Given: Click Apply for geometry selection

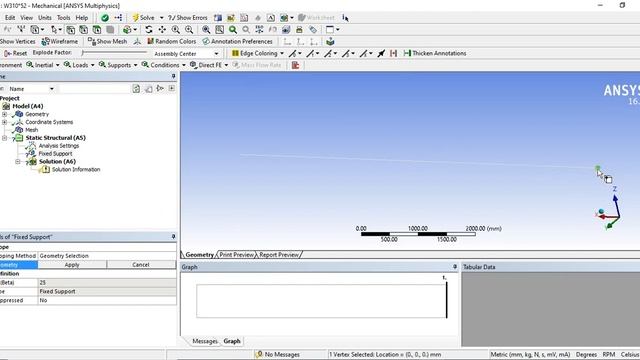Looking at the screenshot, I should [x=72, y=265].
